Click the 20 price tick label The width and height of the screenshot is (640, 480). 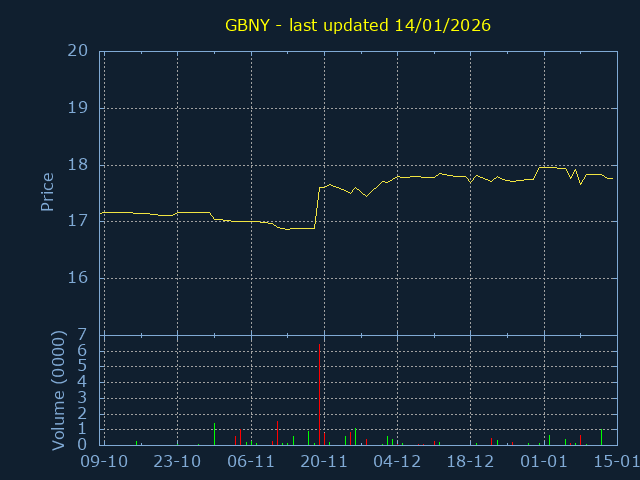click(x=79, y=51)
